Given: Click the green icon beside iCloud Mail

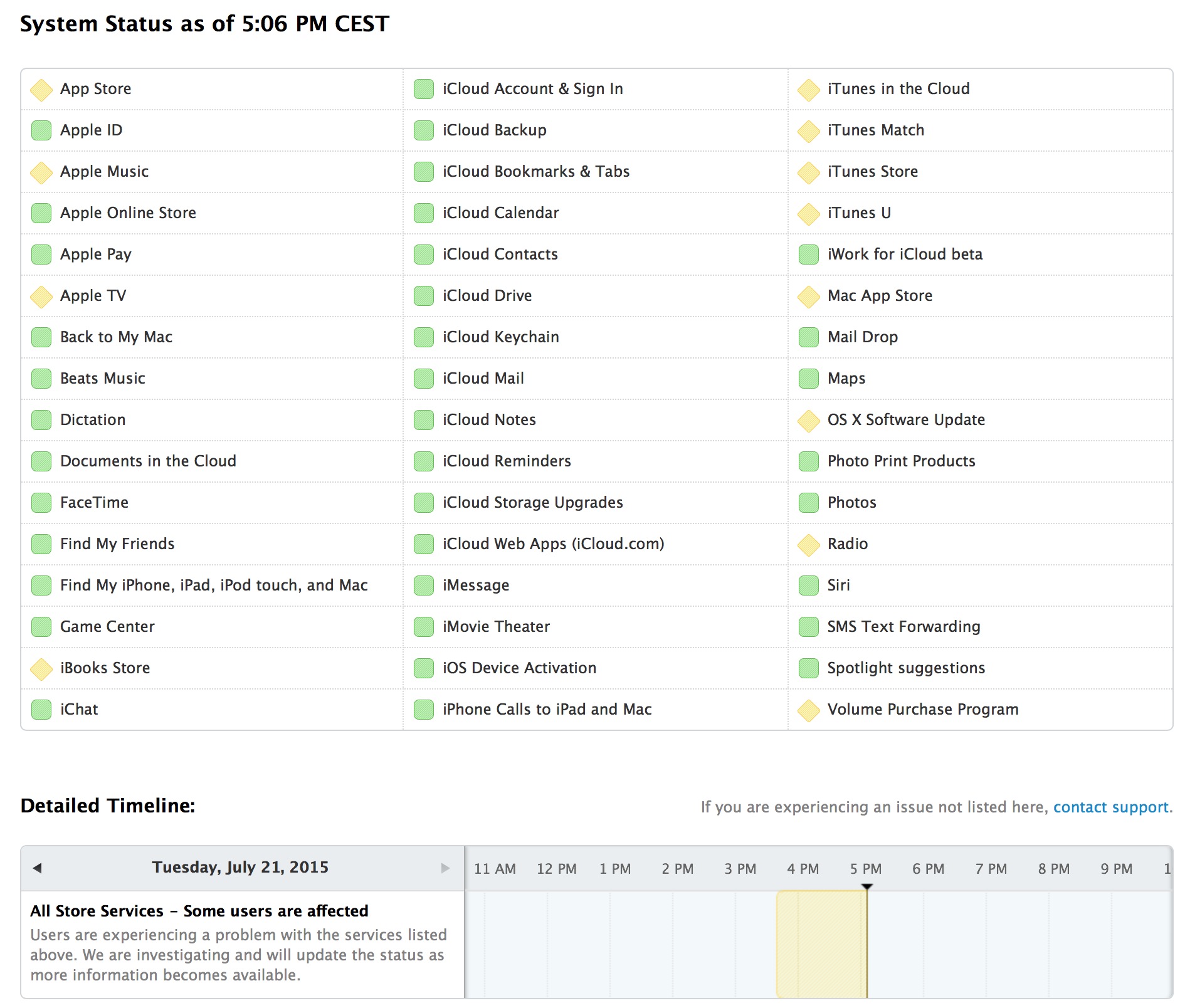Looking at the screenshot, I should (424, 379).
